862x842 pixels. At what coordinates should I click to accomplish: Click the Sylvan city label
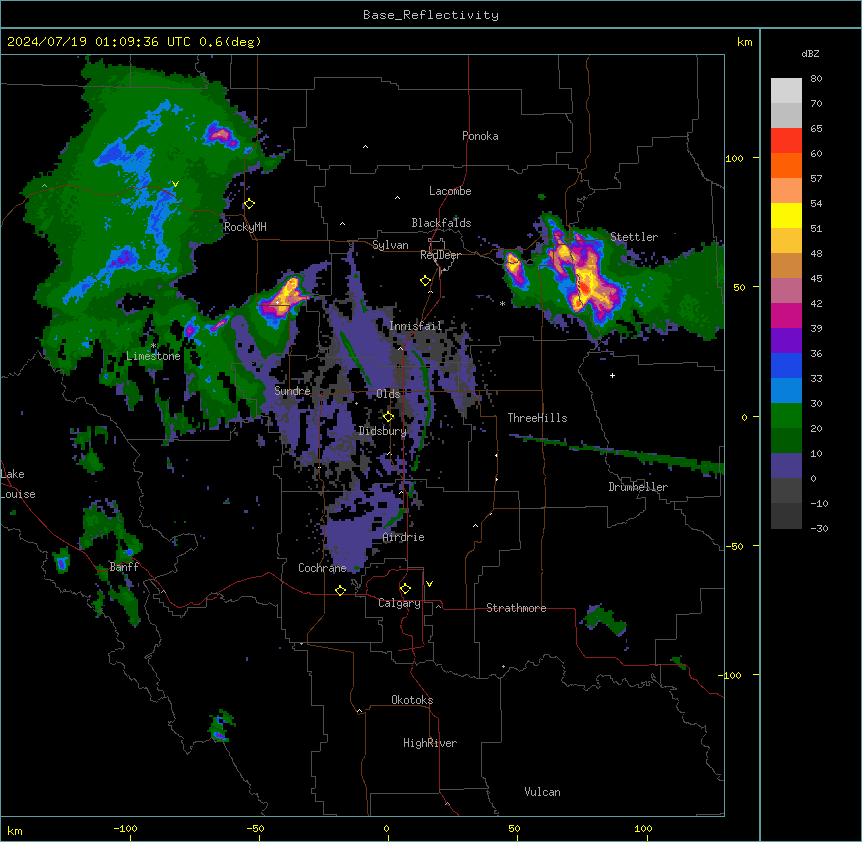(x=390, y=245)
